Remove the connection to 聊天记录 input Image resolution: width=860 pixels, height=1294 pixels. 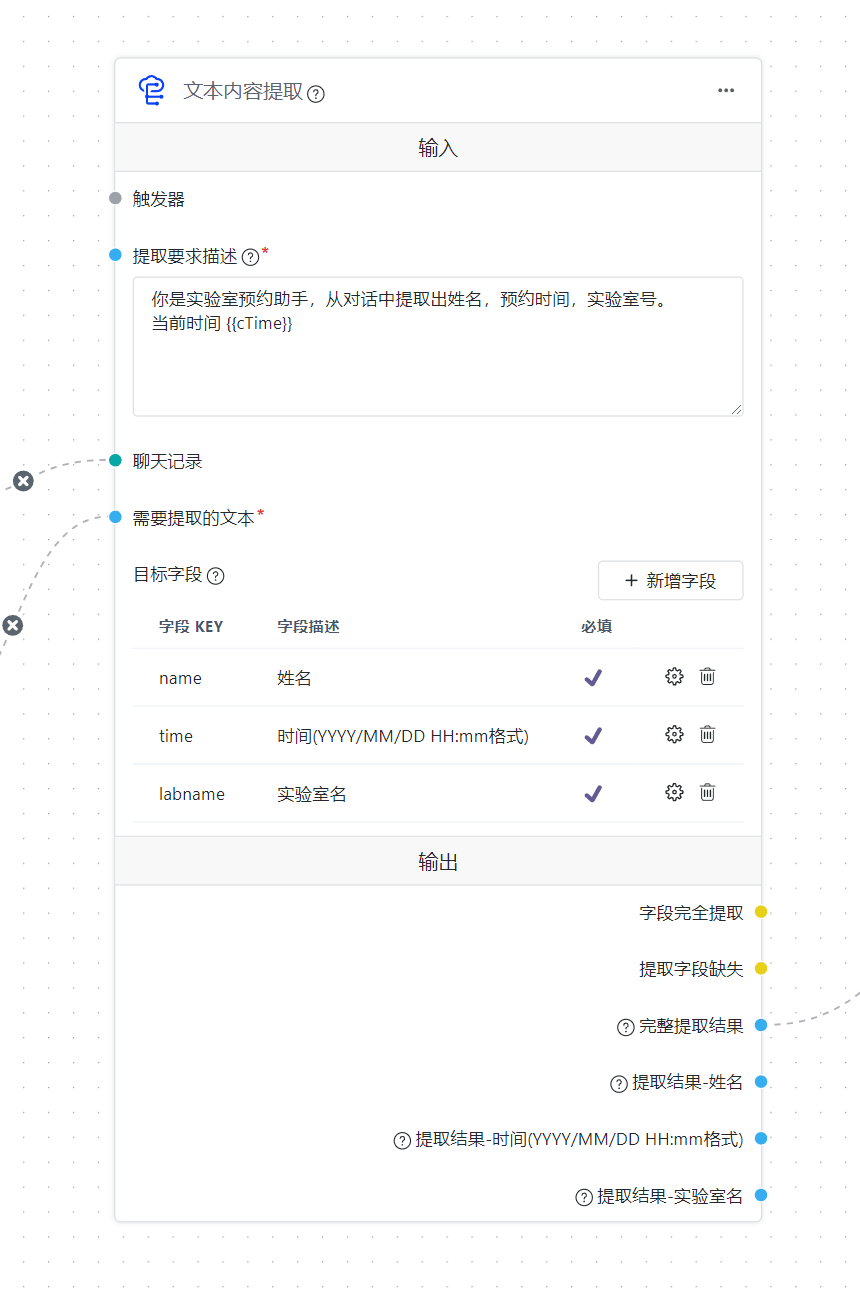tap(23, 481)
